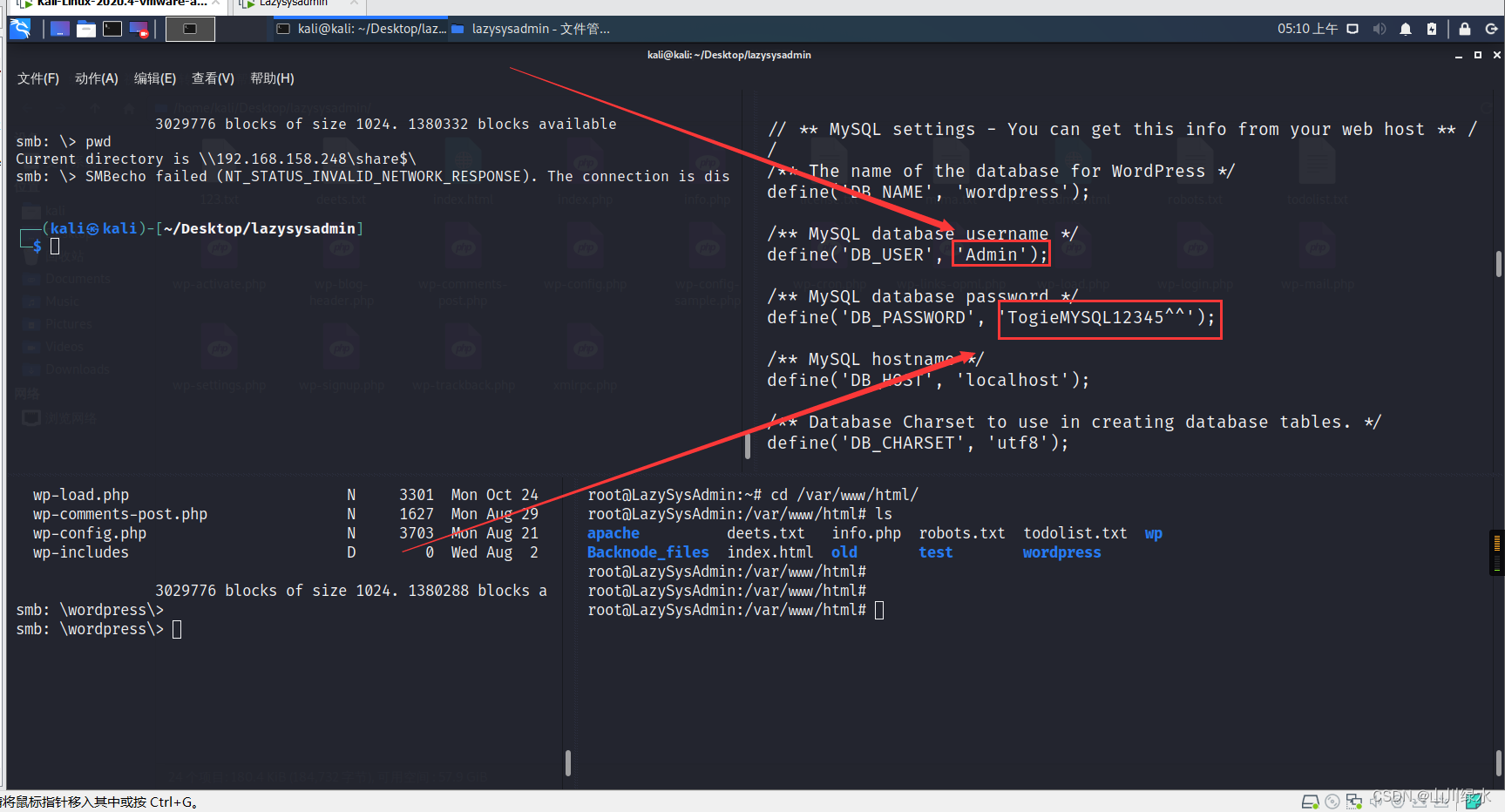Click the 'wp-includes' directory entry
Image resolution: width=1505 pixels, height=812 pixels.
tap(81, 552)
